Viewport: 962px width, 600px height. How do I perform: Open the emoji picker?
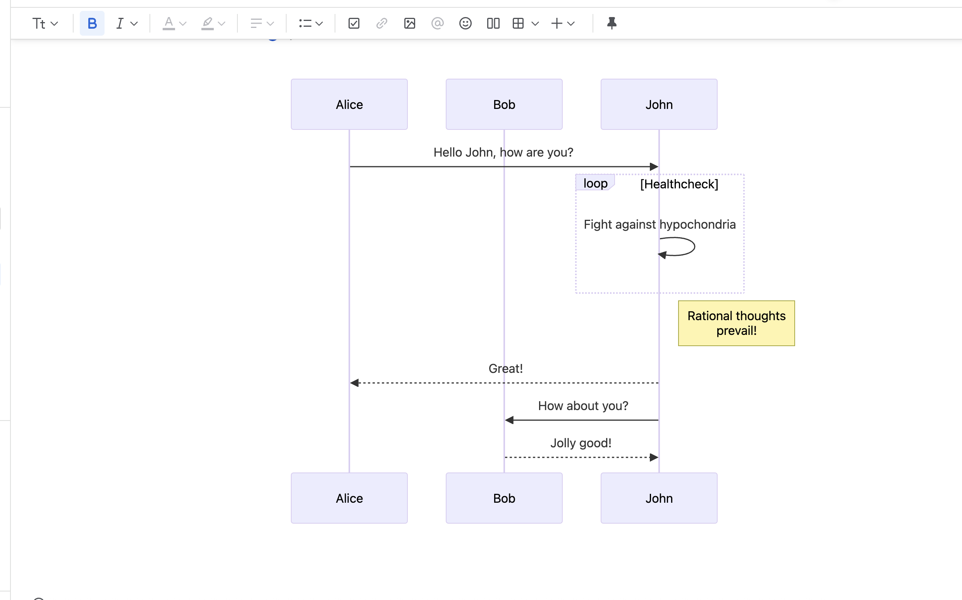tap(465, 23)
